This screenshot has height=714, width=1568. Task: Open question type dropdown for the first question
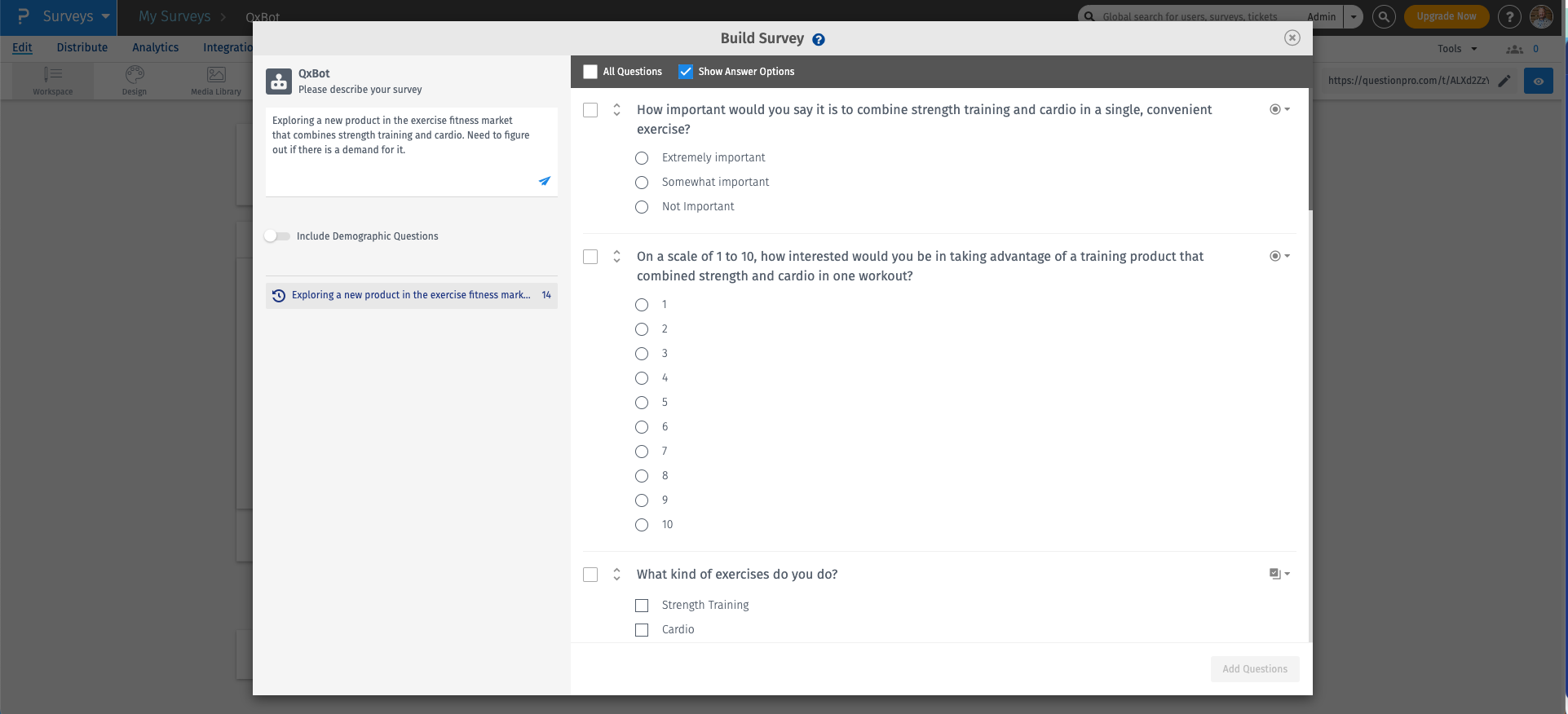click(x=1279, y=109)
